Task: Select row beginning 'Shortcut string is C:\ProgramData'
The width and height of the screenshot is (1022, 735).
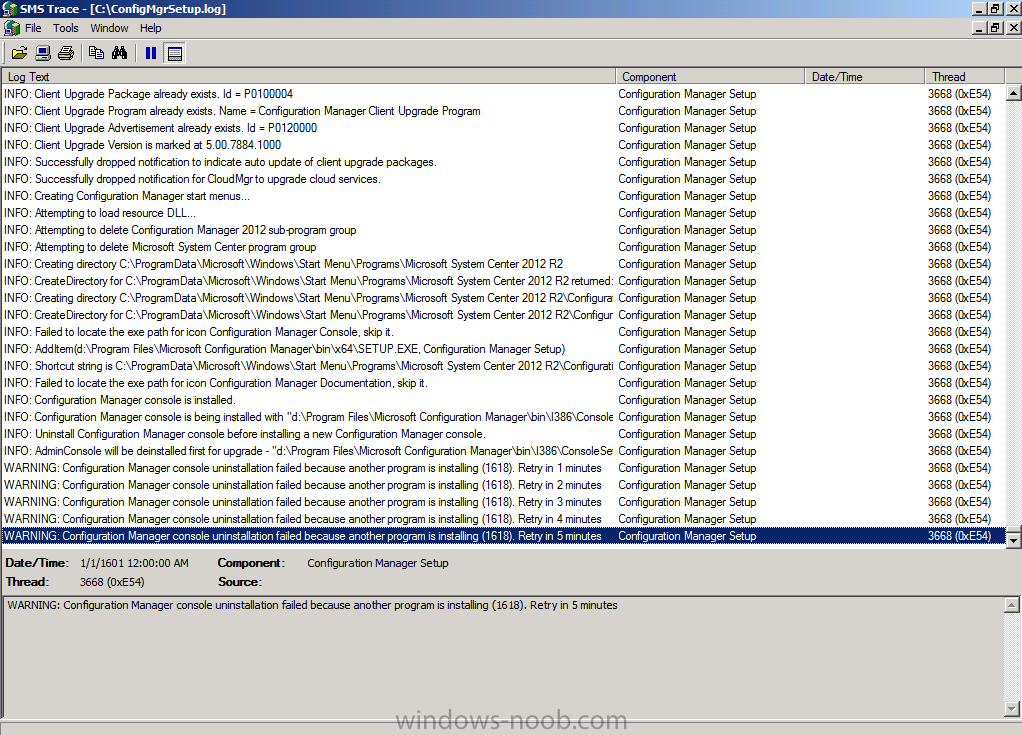Action: coord(503,366)
